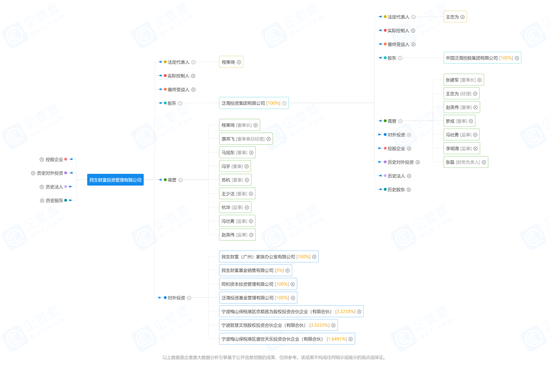Click circle icon on 泛海投资集团有限公司 card
The image size is (550, 366).
284,103
